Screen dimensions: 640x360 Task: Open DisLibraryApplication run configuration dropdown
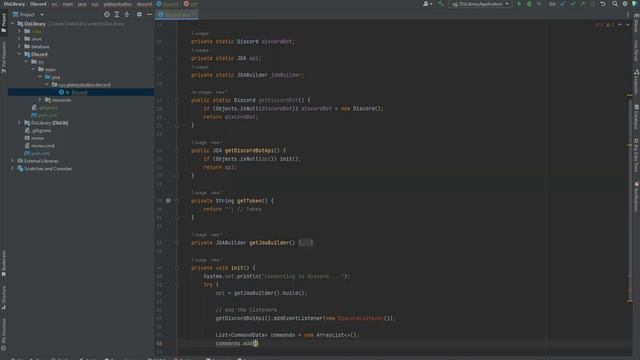click(480, 4)
